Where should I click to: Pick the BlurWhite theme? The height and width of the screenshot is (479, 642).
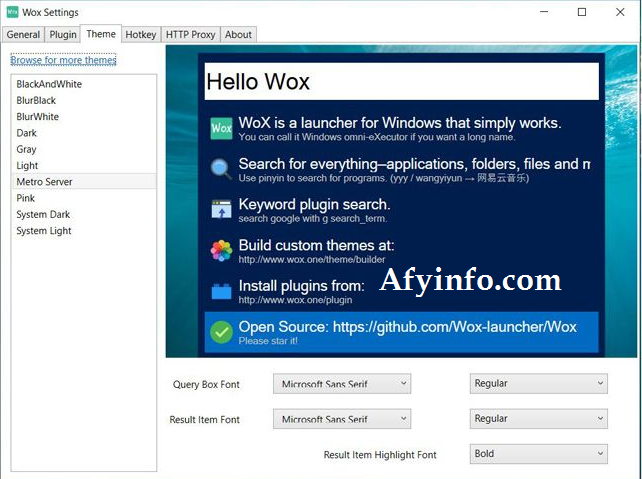coord(84,117)
